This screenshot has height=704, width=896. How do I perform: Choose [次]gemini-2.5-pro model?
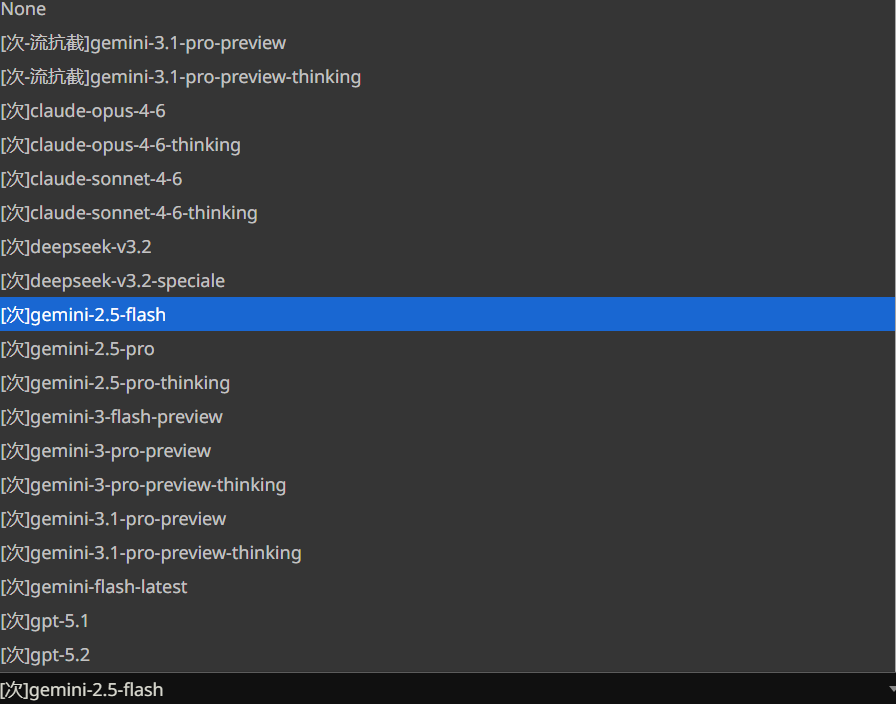[x=77, y=349]
